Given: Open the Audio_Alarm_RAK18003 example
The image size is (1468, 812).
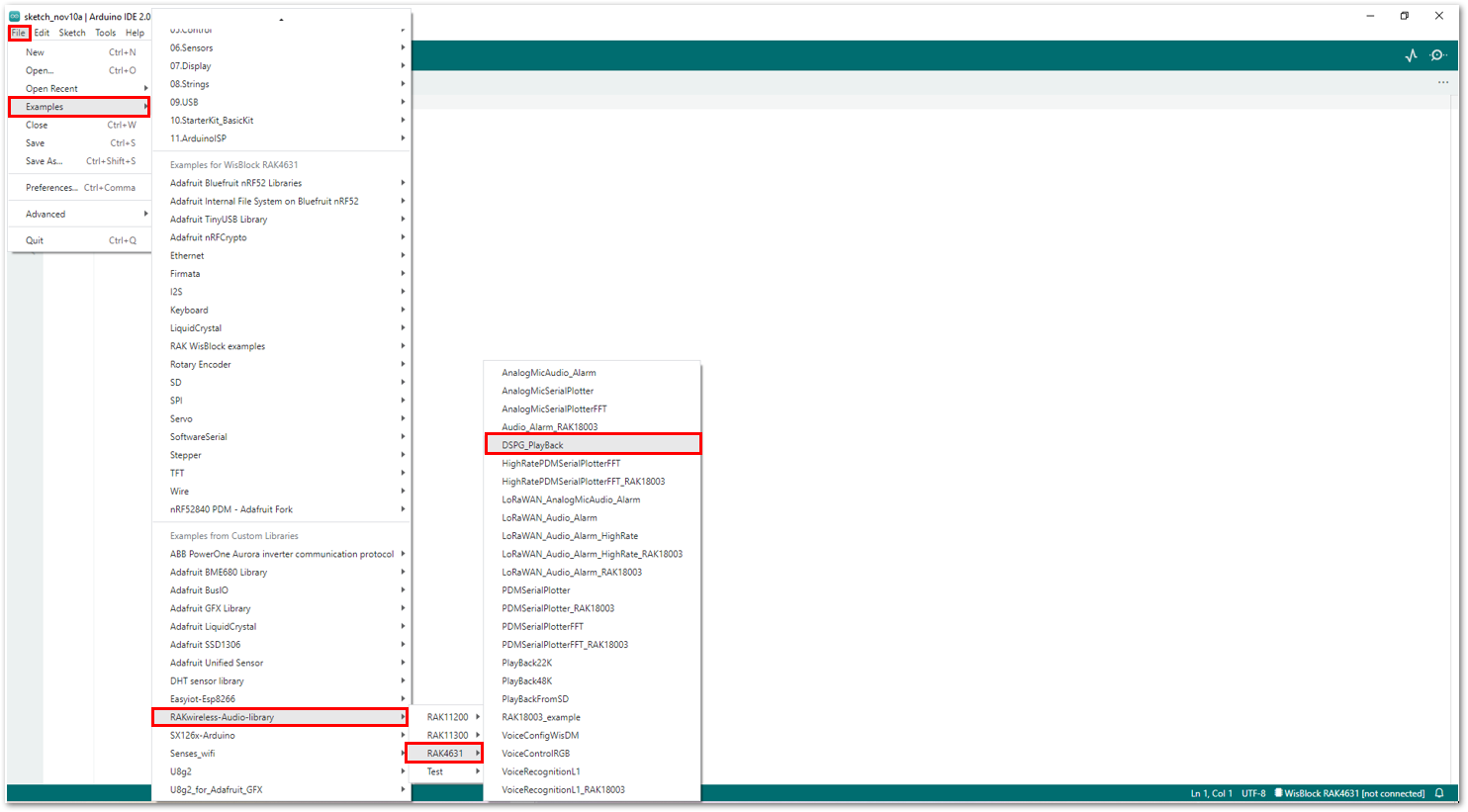Looking at the screenshot, I should coord(593,427).
